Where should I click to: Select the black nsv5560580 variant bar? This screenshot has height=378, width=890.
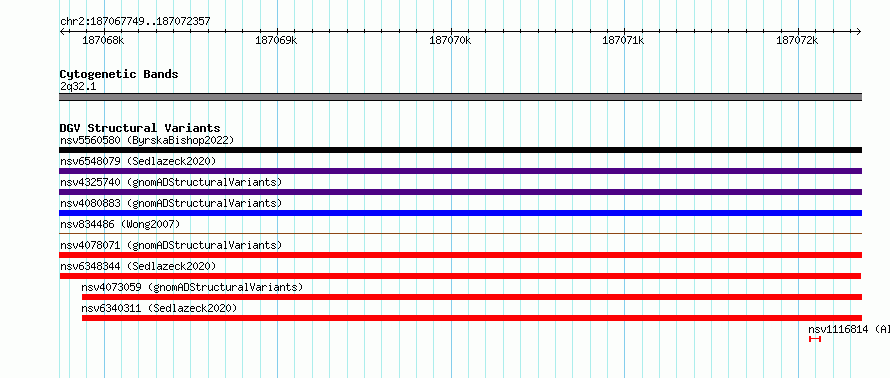460,150
